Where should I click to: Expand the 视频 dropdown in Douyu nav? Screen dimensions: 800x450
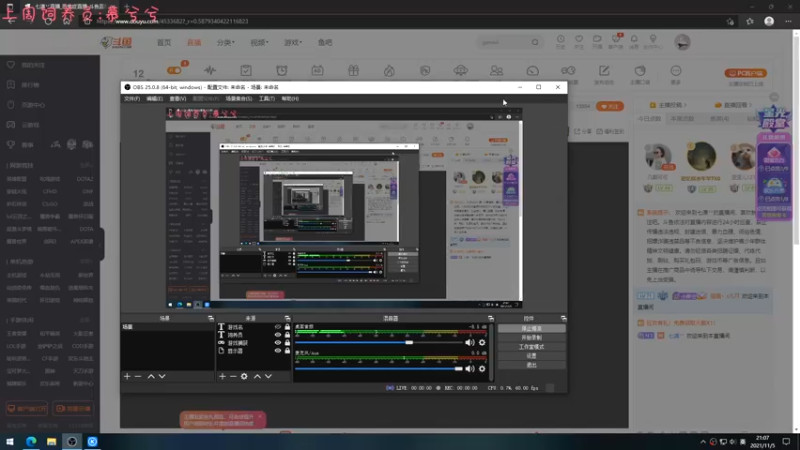click(259, 43)
